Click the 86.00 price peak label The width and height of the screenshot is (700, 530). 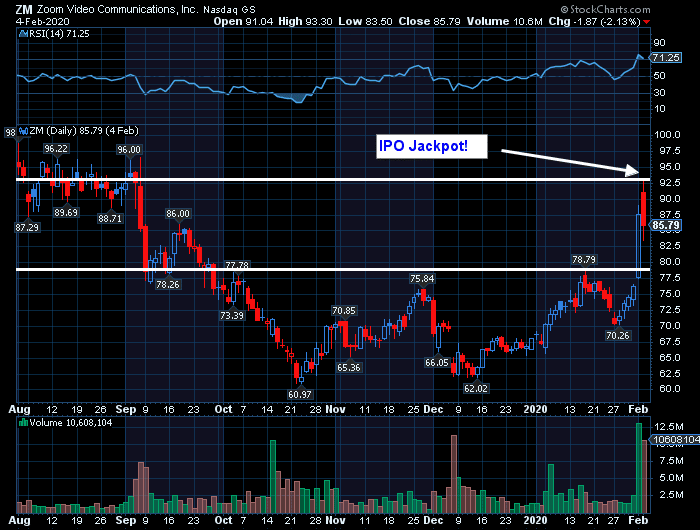click(x=178, y=213)
